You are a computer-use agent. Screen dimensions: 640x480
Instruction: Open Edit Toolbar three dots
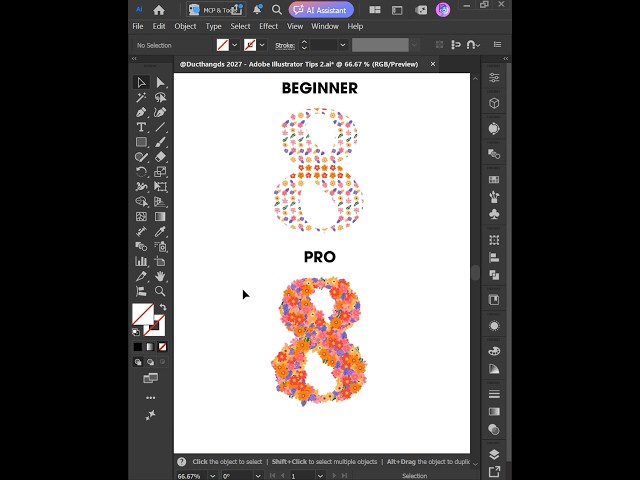(151, 398)
